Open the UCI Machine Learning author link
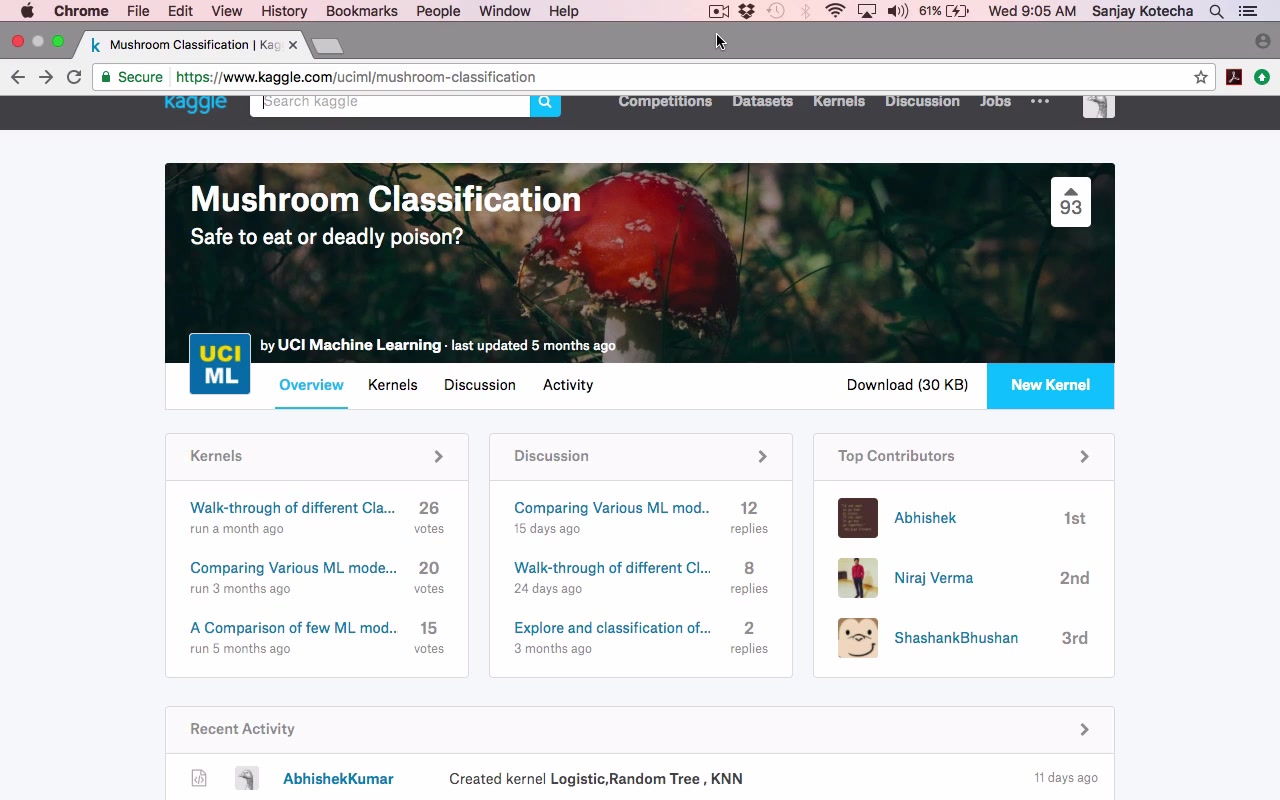 tap(359, 345)
